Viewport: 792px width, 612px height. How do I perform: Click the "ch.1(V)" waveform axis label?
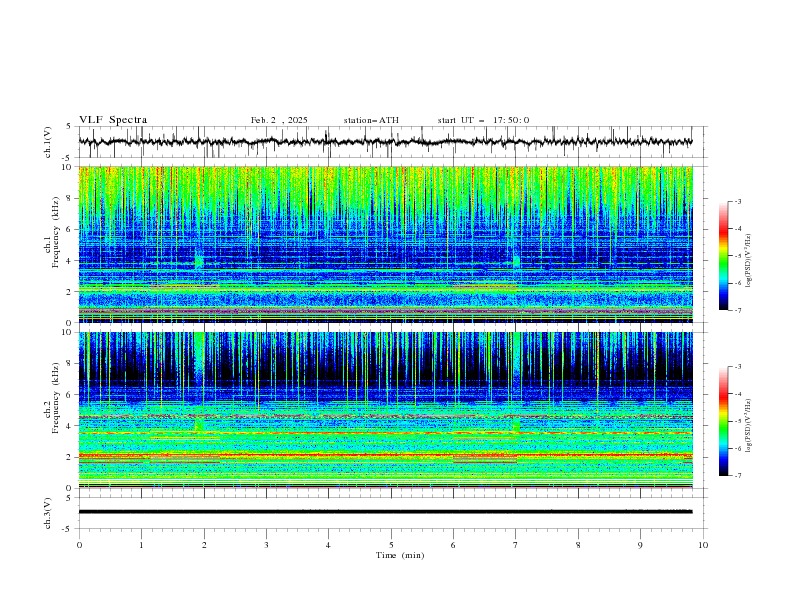click(x=48, y=142)
